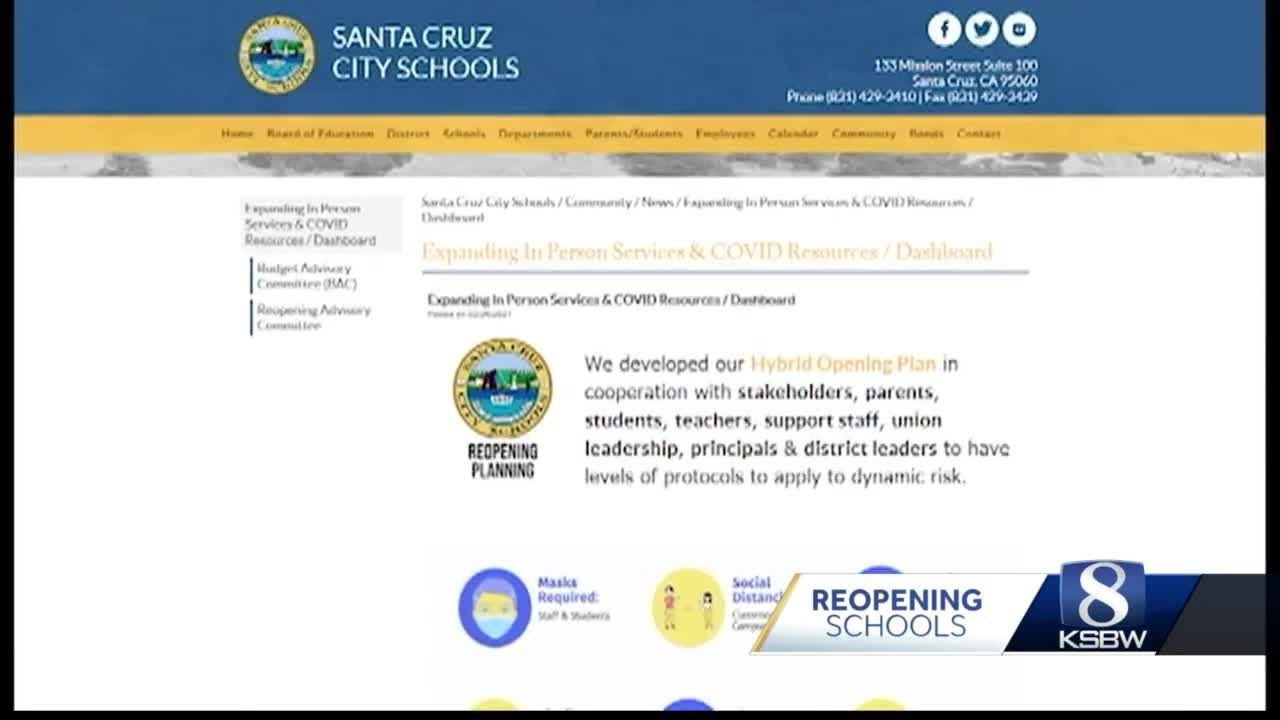The image size is (1280, 720).
Task: Open the Departments menu item
Action: 535,133
